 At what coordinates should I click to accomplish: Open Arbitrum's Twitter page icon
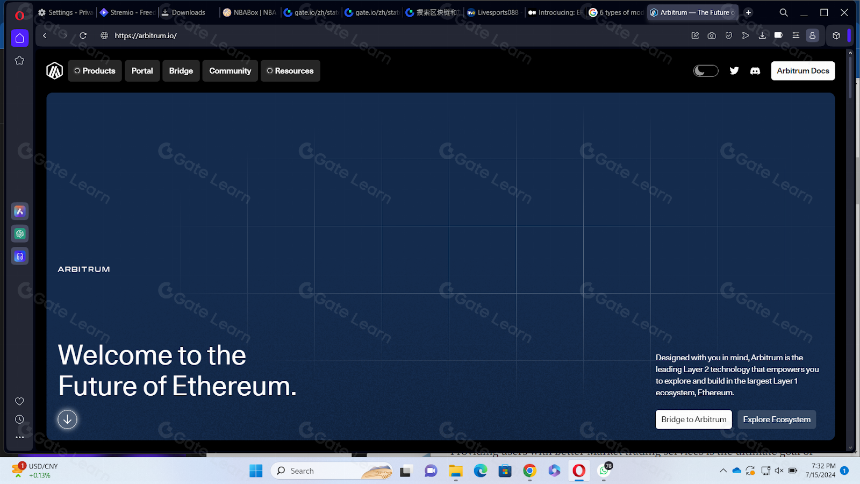(x=734, y=71)
